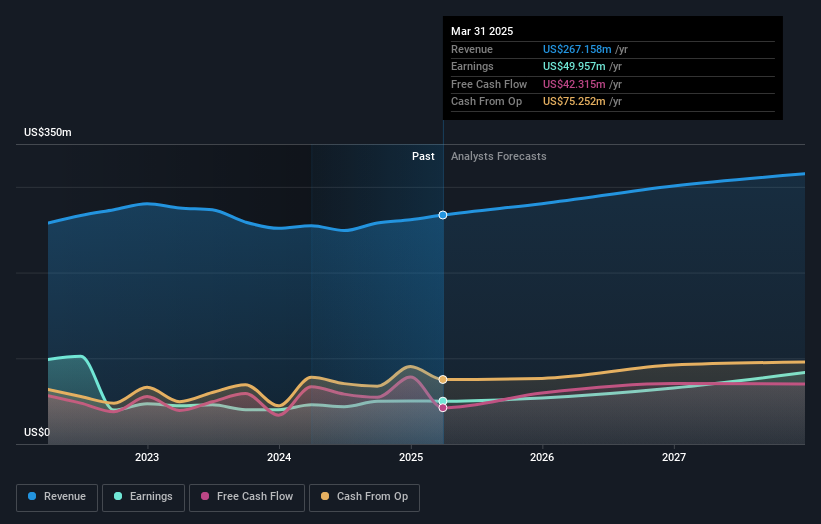Click the US$75.252m cash from op value

(x=574, y=102)
